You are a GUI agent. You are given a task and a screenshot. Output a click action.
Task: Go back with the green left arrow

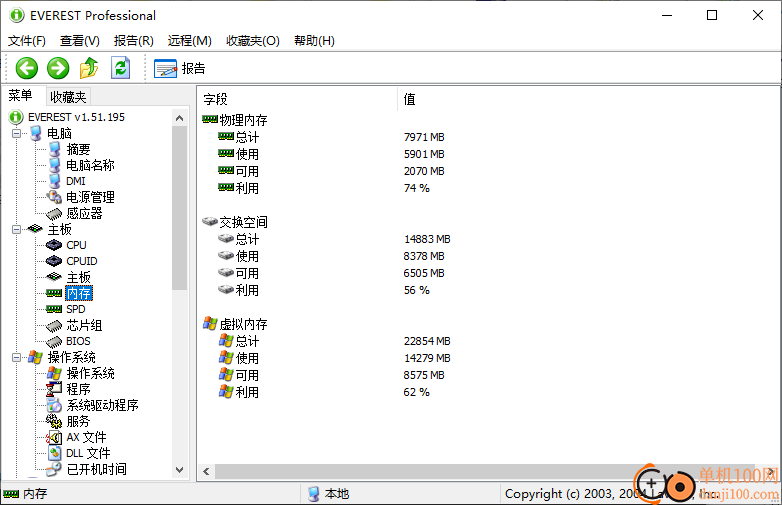[26, 68]
